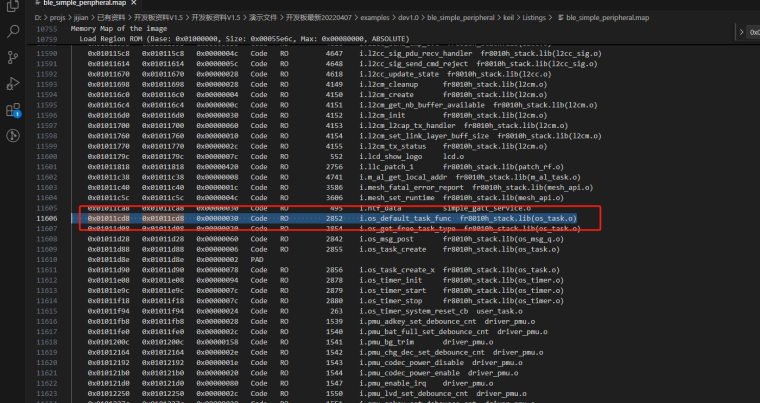The width and height of the screenshot is (760, 403).
Task: Click 'i.l2cm_l2cap_tx_handler' symbol
Action: 407,126
